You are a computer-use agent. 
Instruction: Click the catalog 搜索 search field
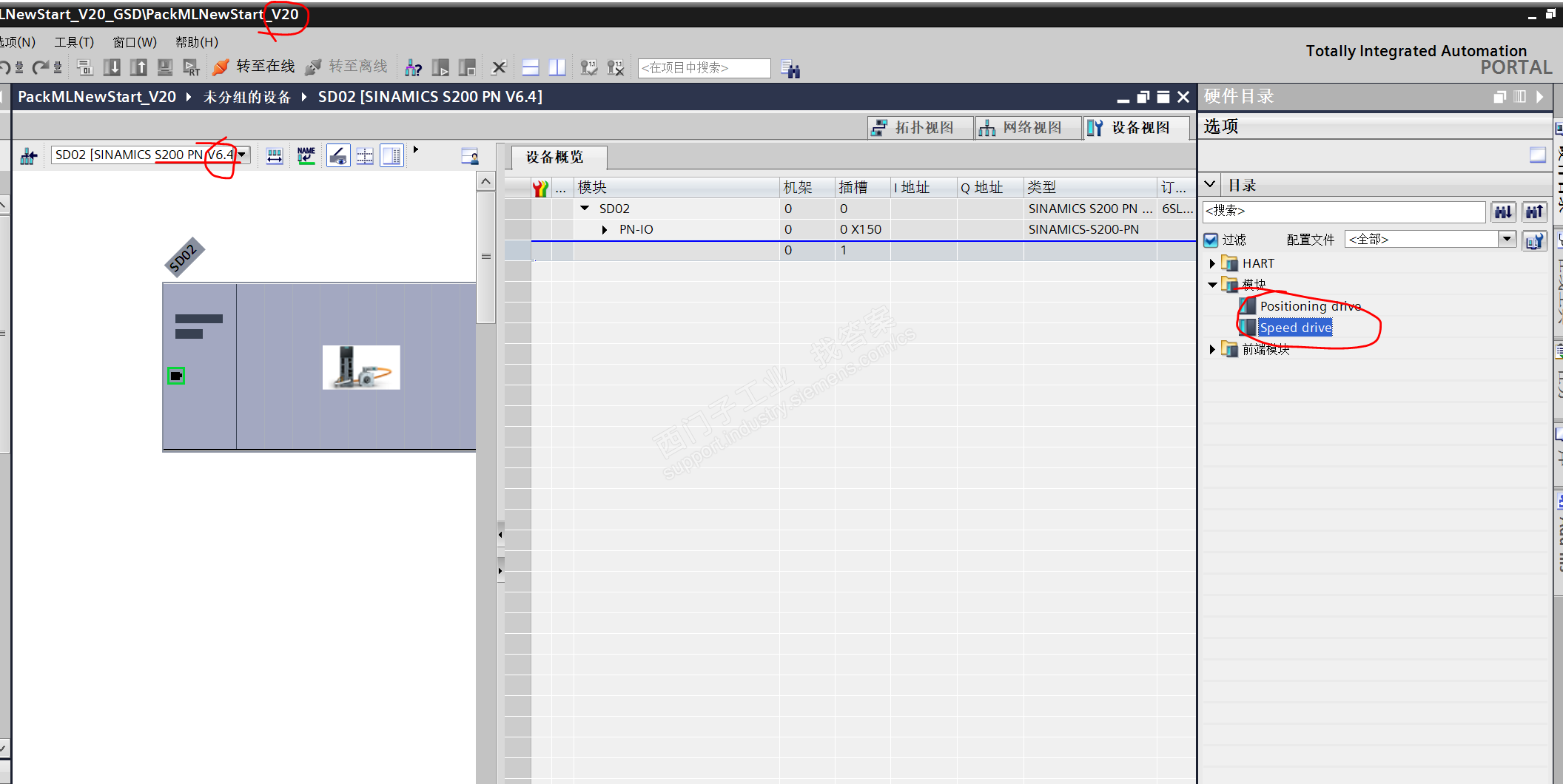coord(1343,212)
